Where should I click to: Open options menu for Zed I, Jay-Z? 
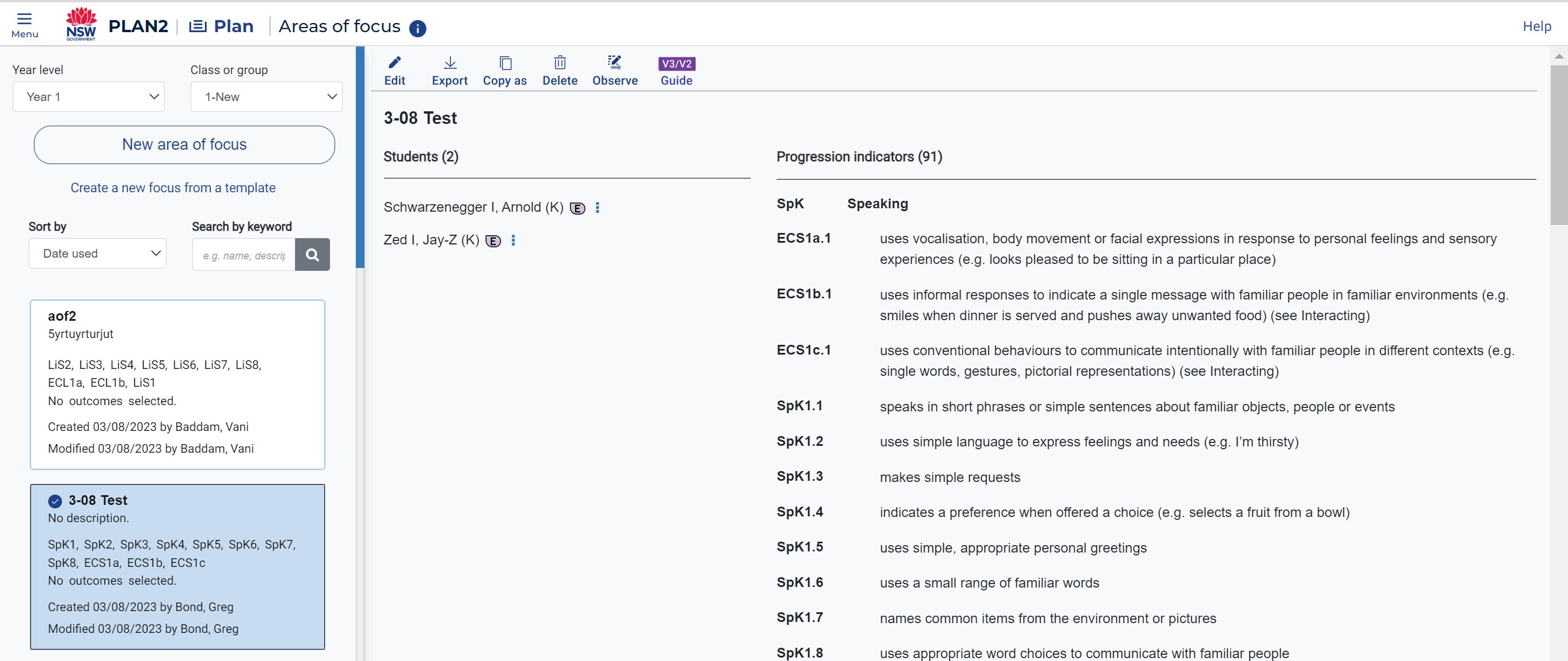513,240
